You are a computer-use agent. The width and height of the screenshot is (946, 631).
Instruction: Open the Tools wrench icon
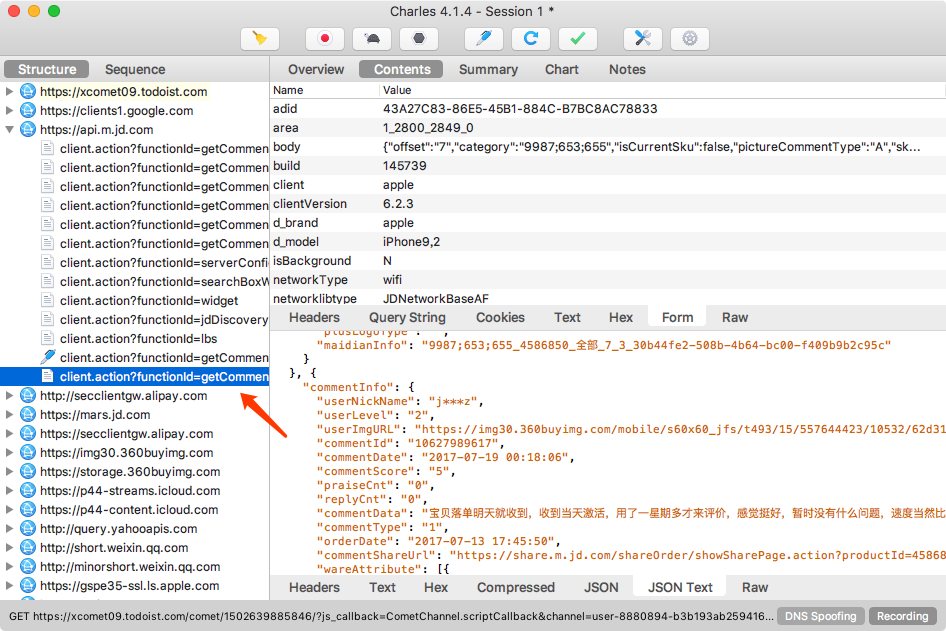[643, 39]
